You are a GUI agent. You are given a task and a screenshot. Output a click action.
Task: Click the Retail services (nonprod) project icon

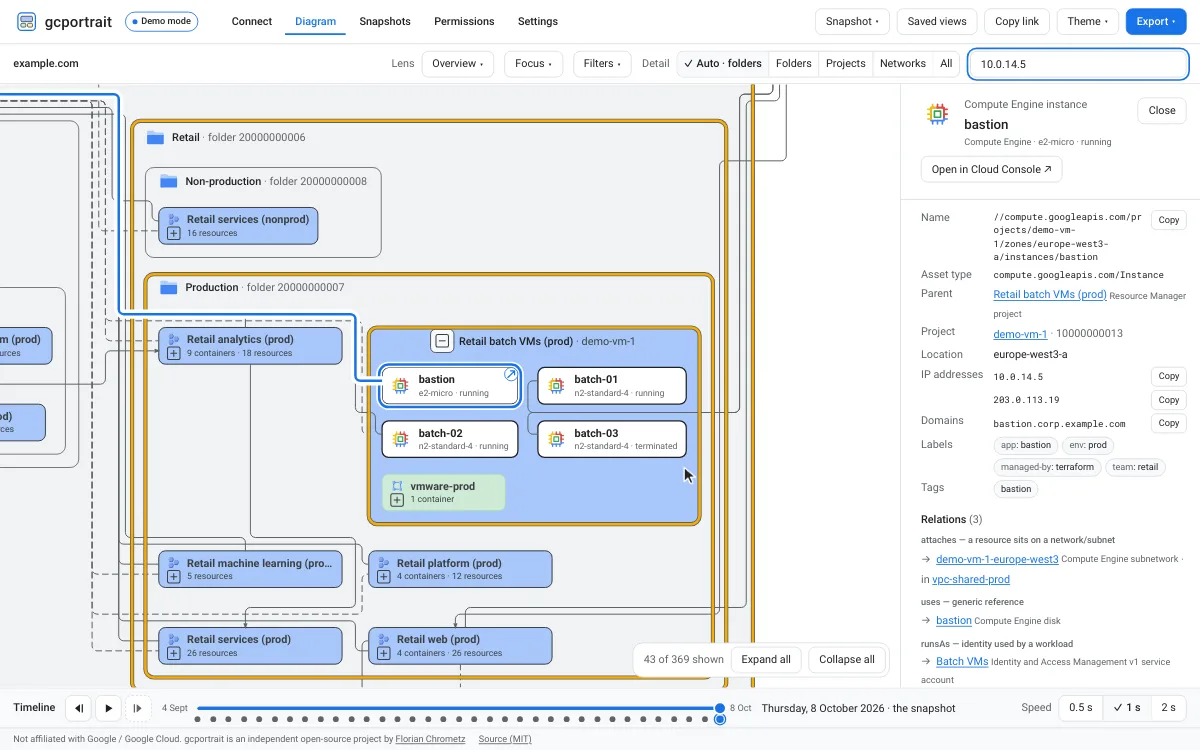coord(173,219)
